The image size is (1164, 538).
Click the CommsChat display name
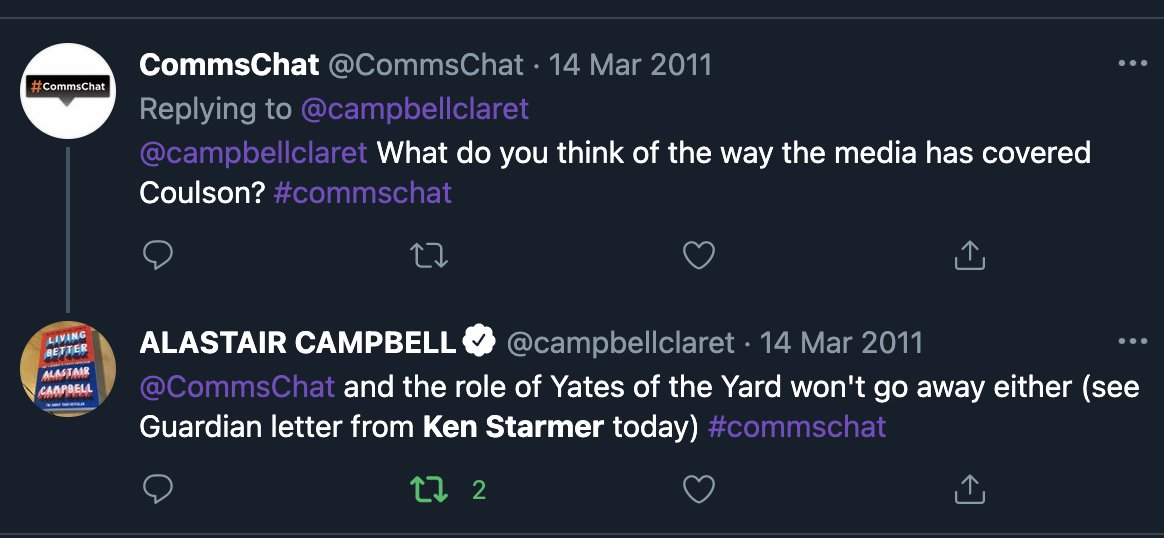pyautogui.click(x=229, y=65)
